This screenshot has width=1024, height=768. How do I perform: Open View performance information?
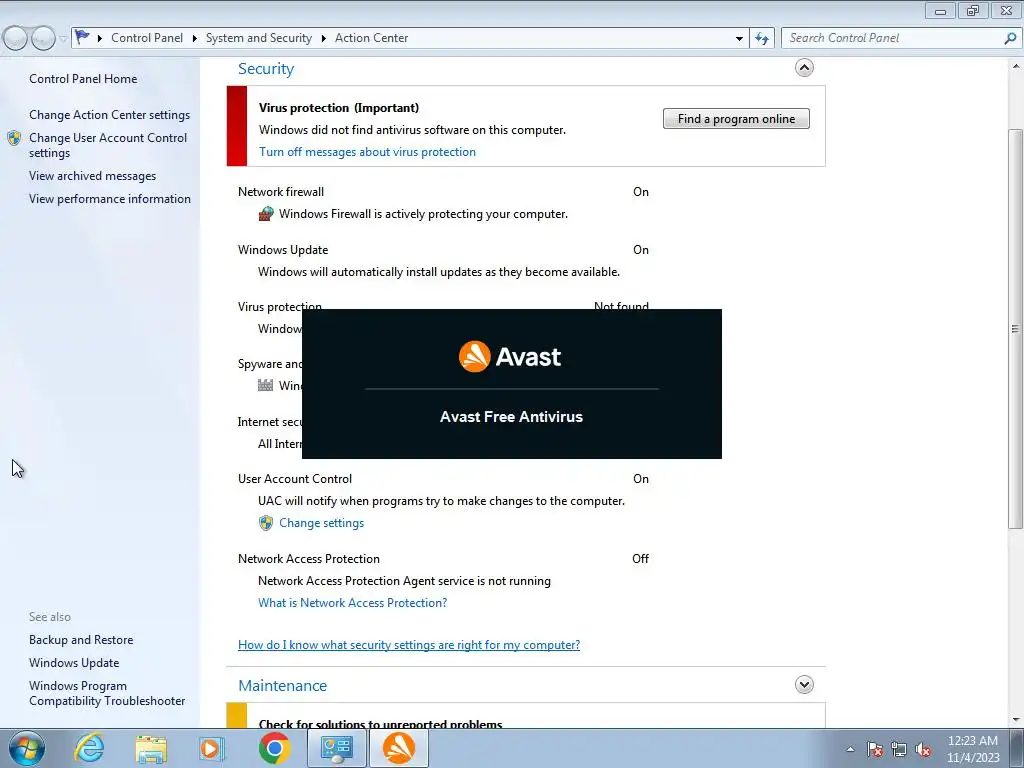click(110, 199)
